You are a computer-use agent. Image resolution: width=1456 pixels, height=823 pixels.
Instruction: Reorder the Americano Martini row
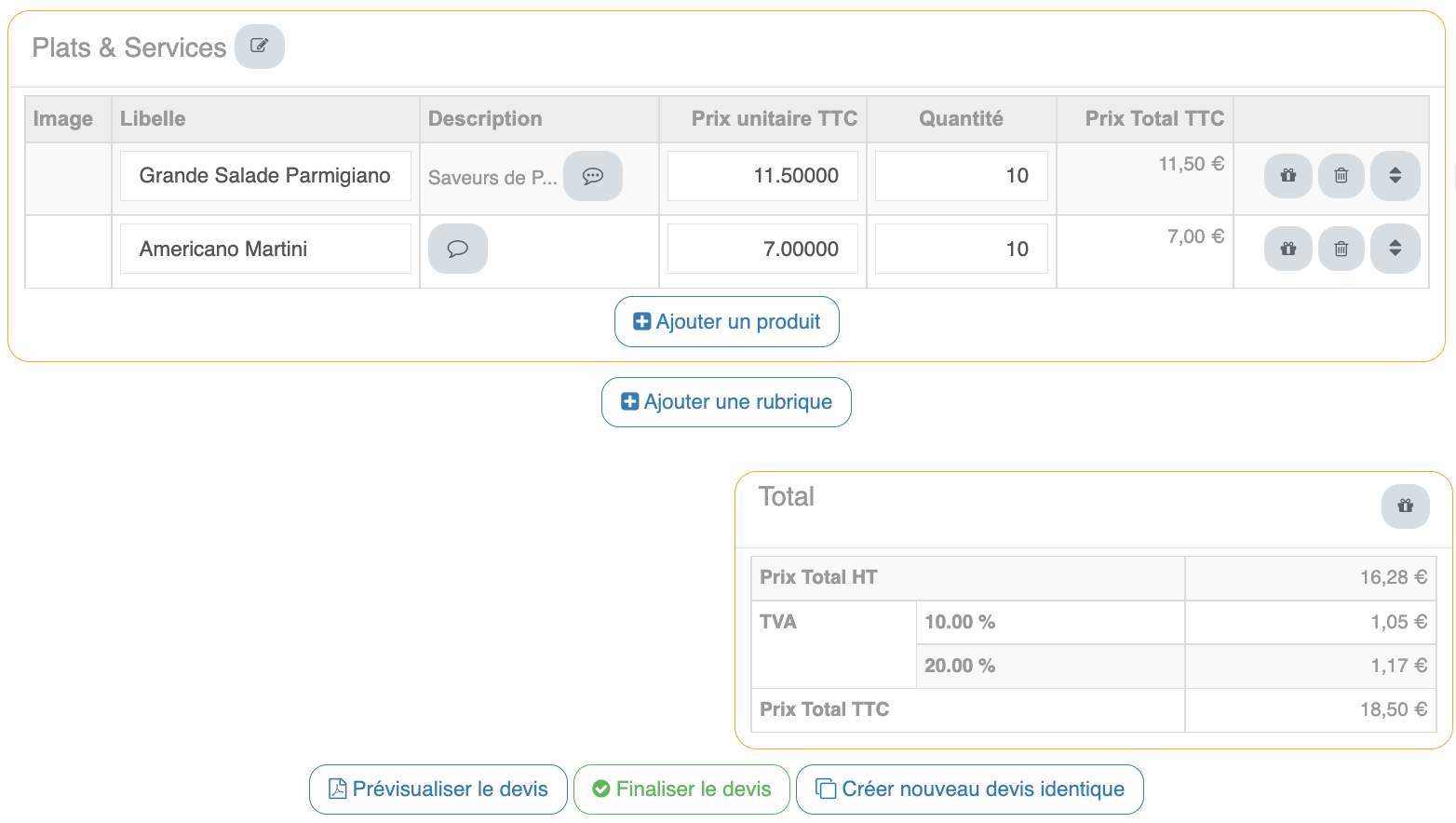pyautogui.click(x=1395, y=249)
